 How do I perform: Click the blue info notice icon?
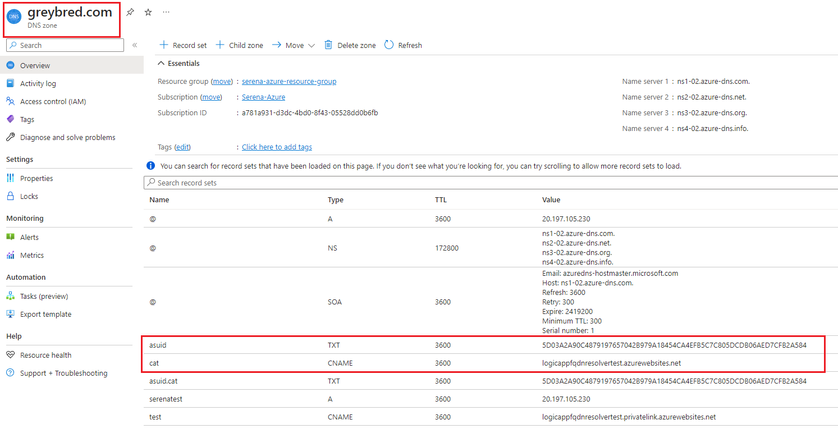pos(151,166)
